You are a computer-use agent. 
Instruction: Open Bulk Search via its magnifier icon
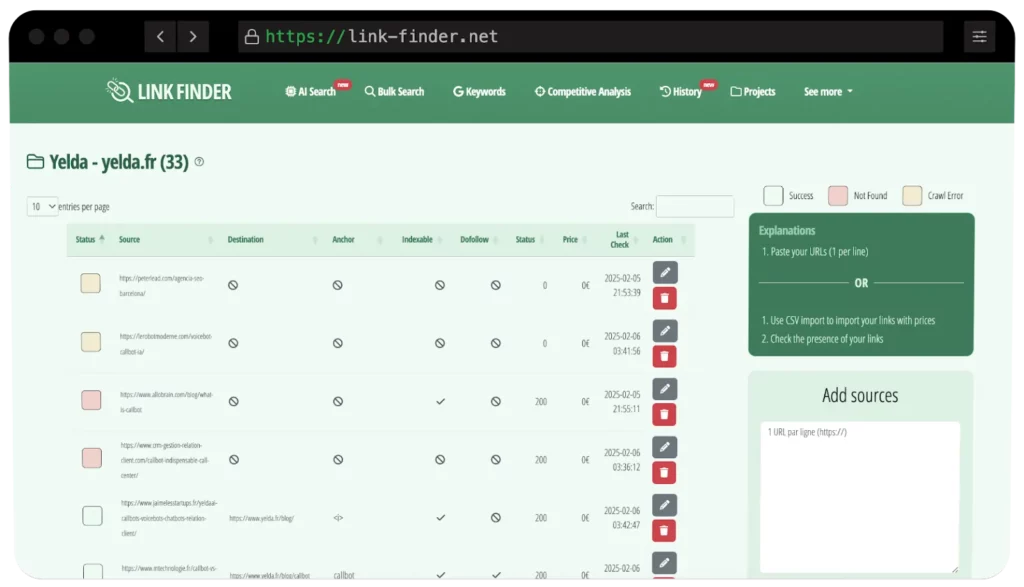(x=368, y=91)
